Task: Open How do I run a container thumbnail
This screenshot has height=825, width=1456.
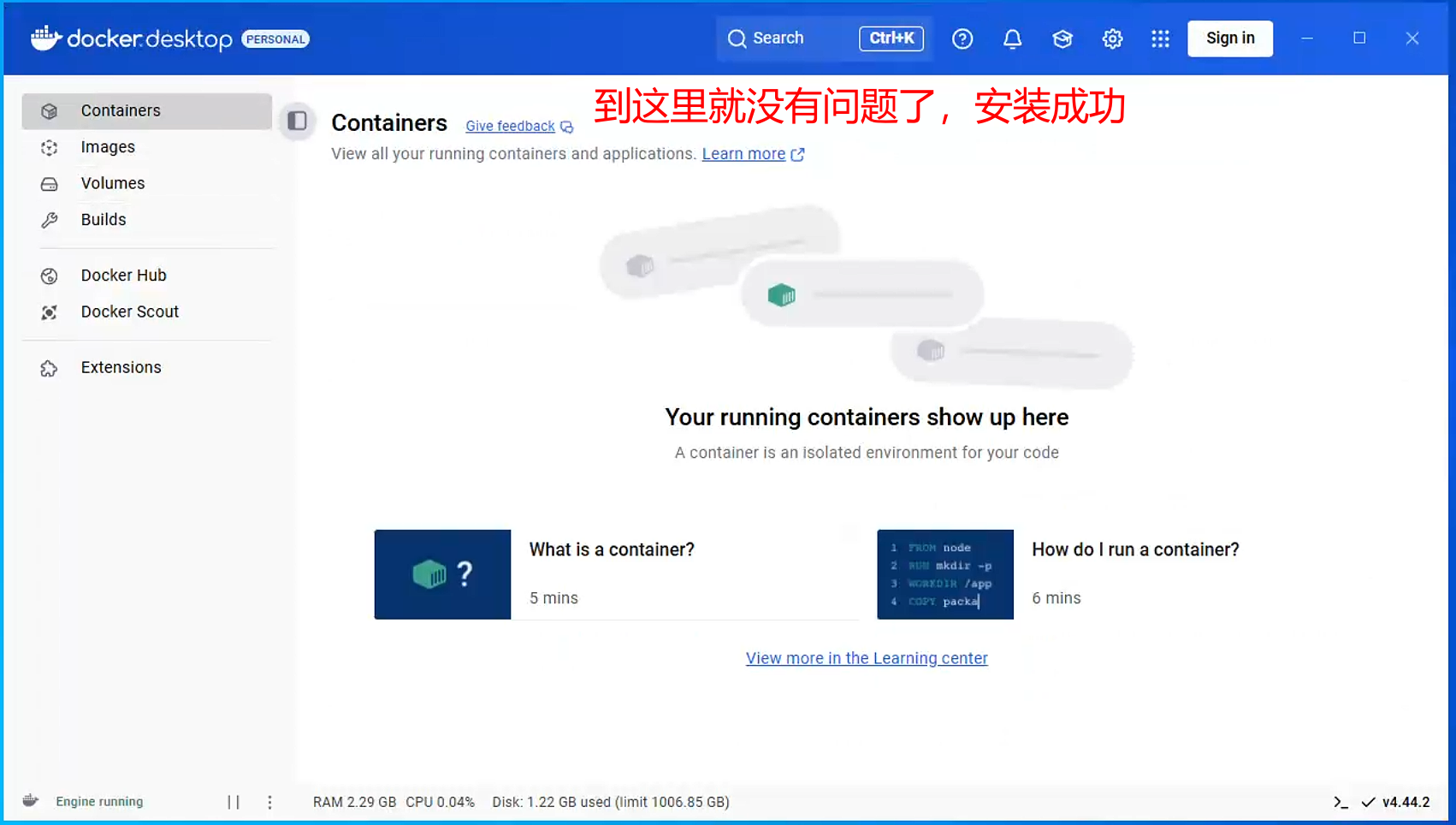Action: coord(945,574)
